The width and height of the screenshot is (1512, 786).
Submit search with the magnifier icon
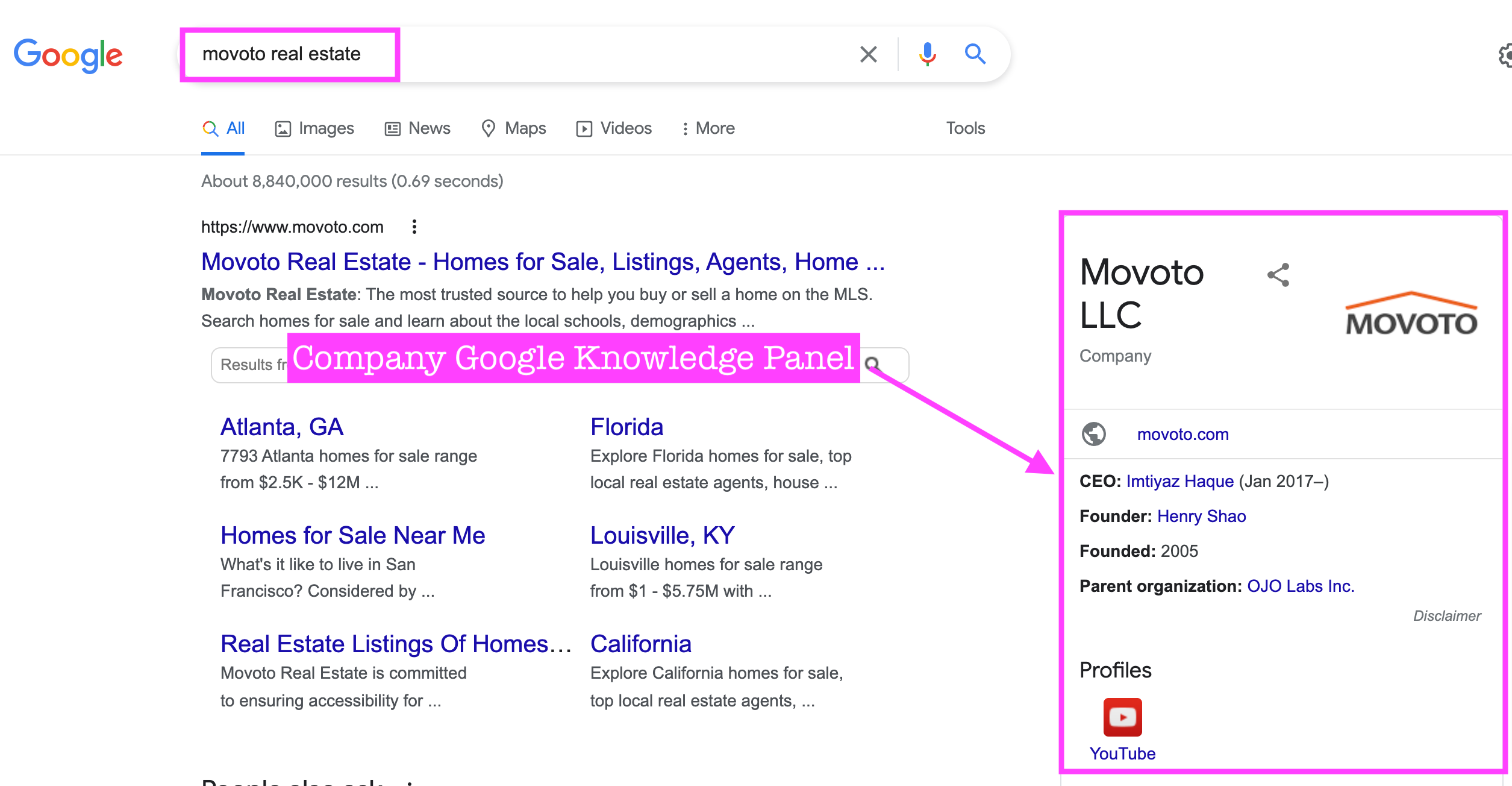(x=975, y=54)
